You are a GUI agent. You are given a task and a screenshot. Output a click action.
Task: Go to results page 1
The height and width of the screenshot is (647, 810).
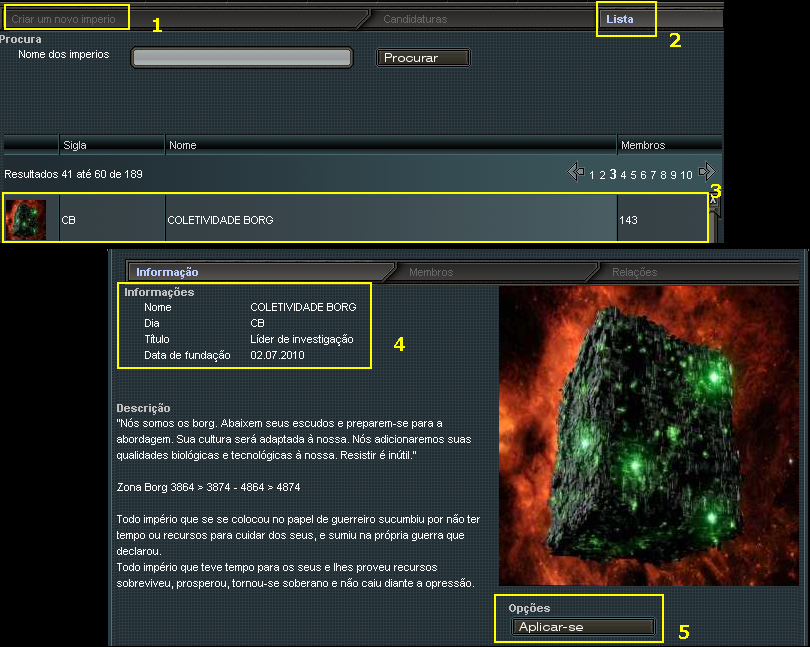tap(592, 175)
